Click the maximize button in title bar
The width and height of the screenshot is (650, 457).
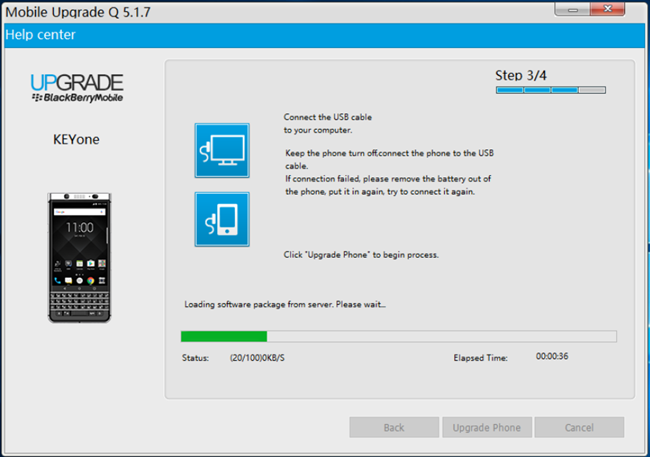point(590,9)
